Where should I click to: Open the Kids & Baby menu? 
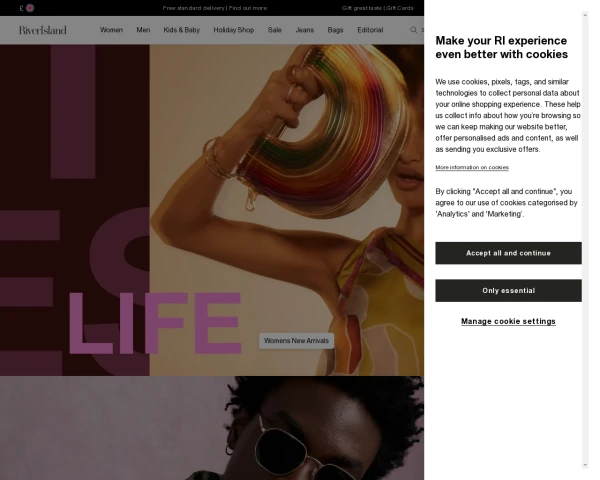click(x=182, y=30)
